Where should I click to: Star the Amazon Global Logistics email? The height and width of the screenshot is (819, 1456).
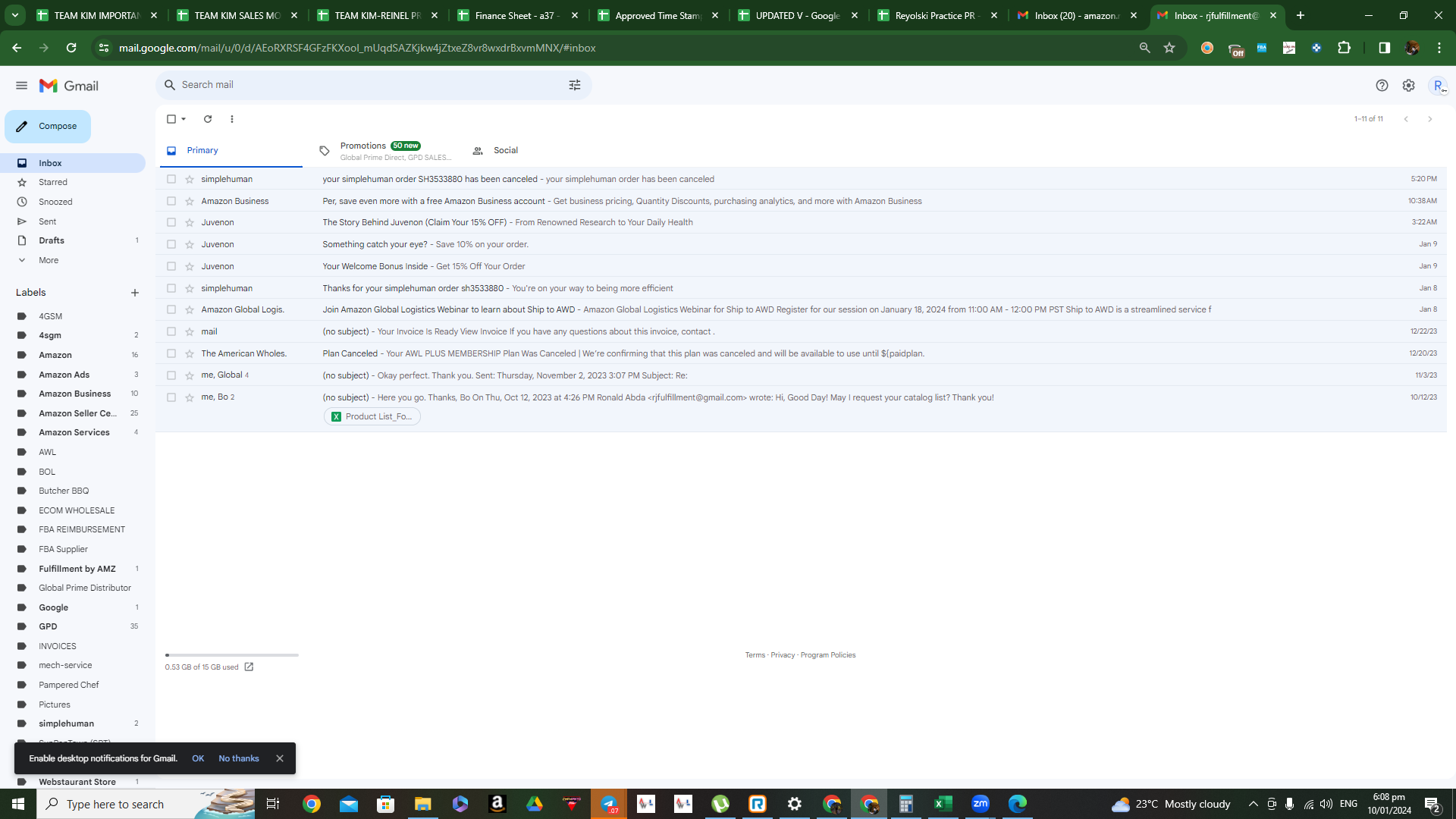190,309
